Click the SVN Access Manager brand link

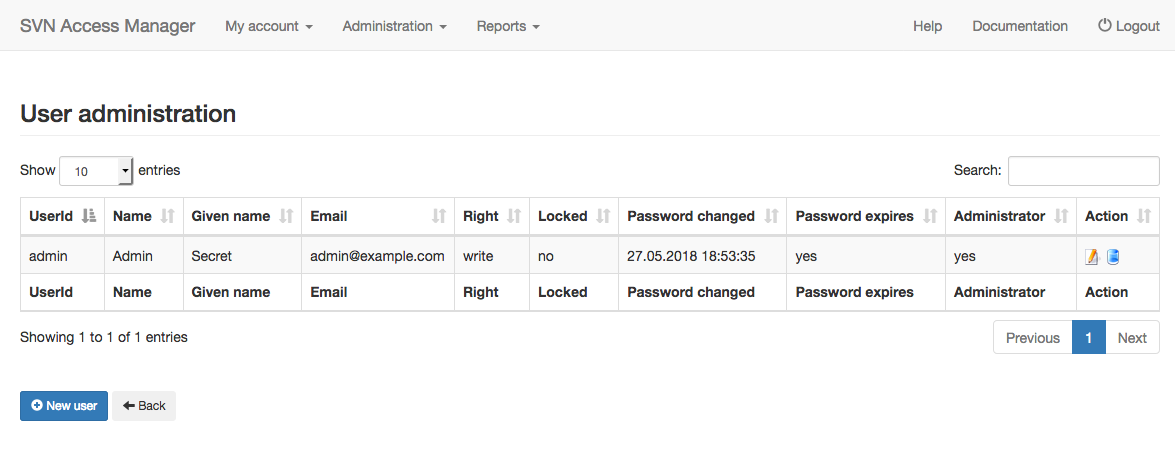(x=107, y=25)
